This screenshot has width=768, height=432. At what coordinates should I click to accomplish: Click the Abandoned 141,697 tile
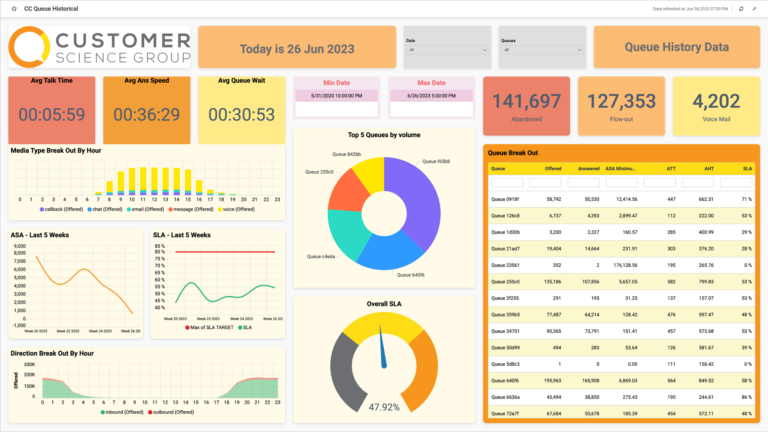coord(527,105)
